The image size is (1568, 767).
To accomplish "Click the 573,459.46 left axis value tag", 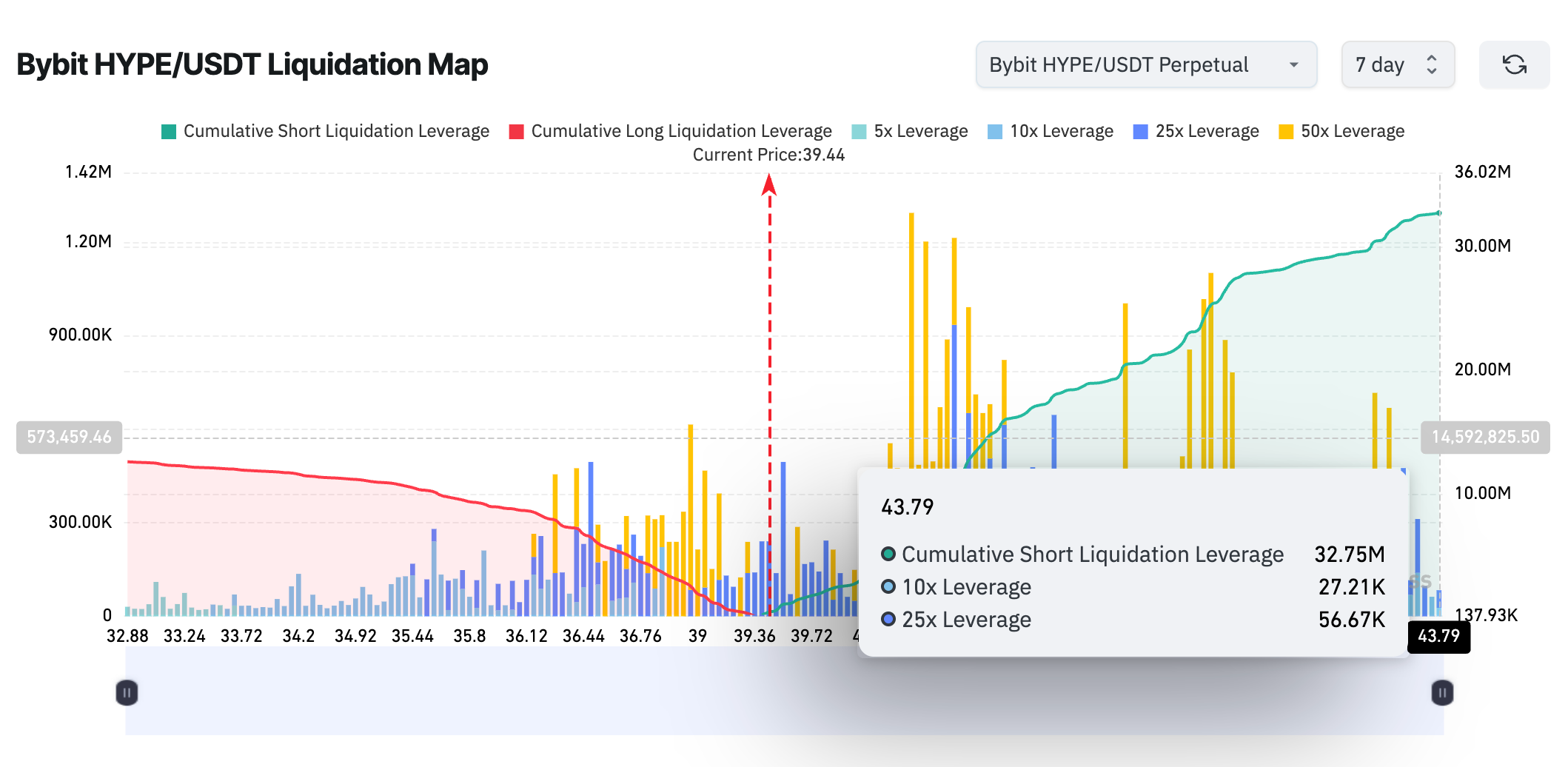I will (x=69, y=438).
